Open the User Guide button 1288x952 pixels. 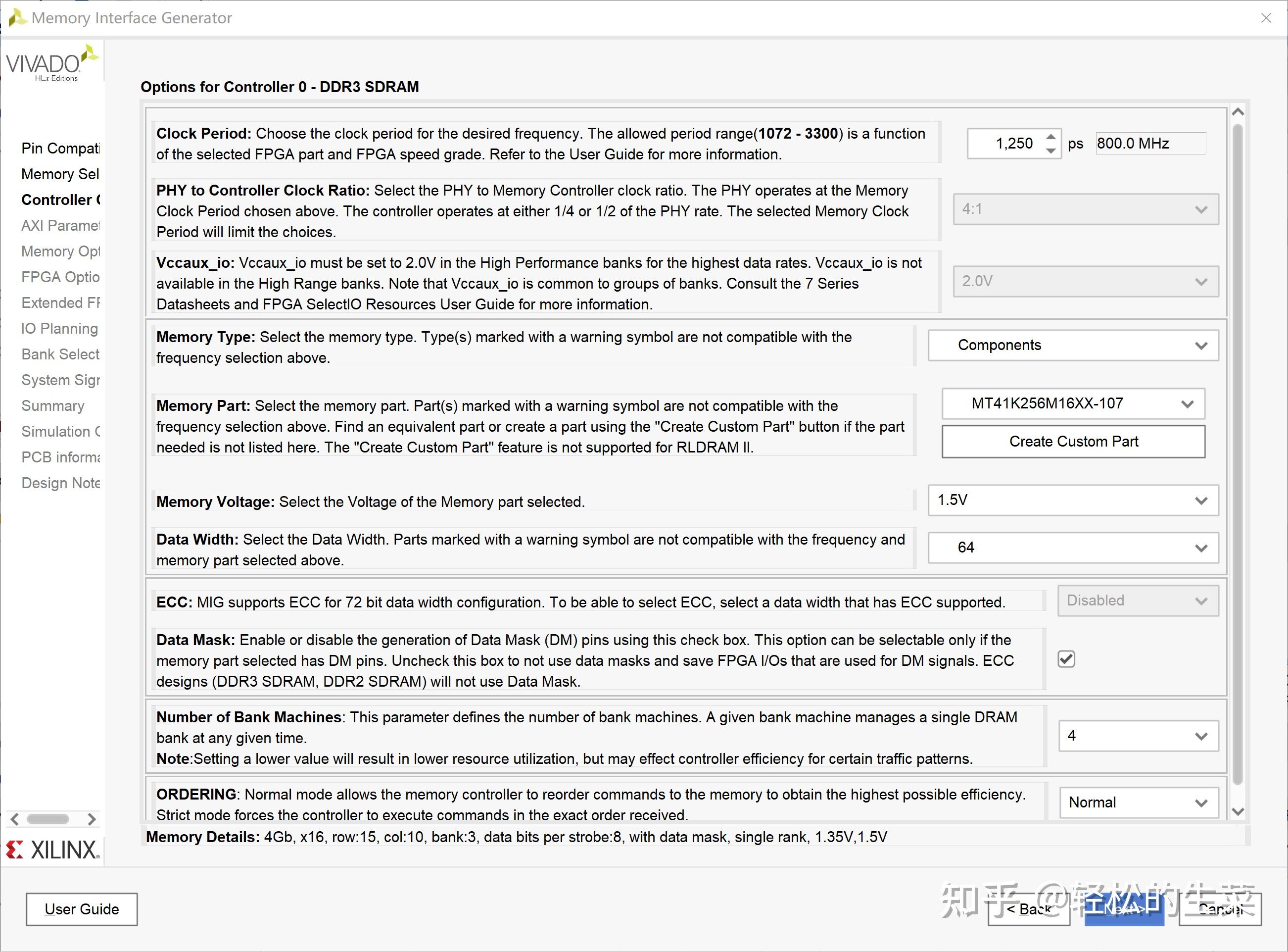(x=82, y=909)
